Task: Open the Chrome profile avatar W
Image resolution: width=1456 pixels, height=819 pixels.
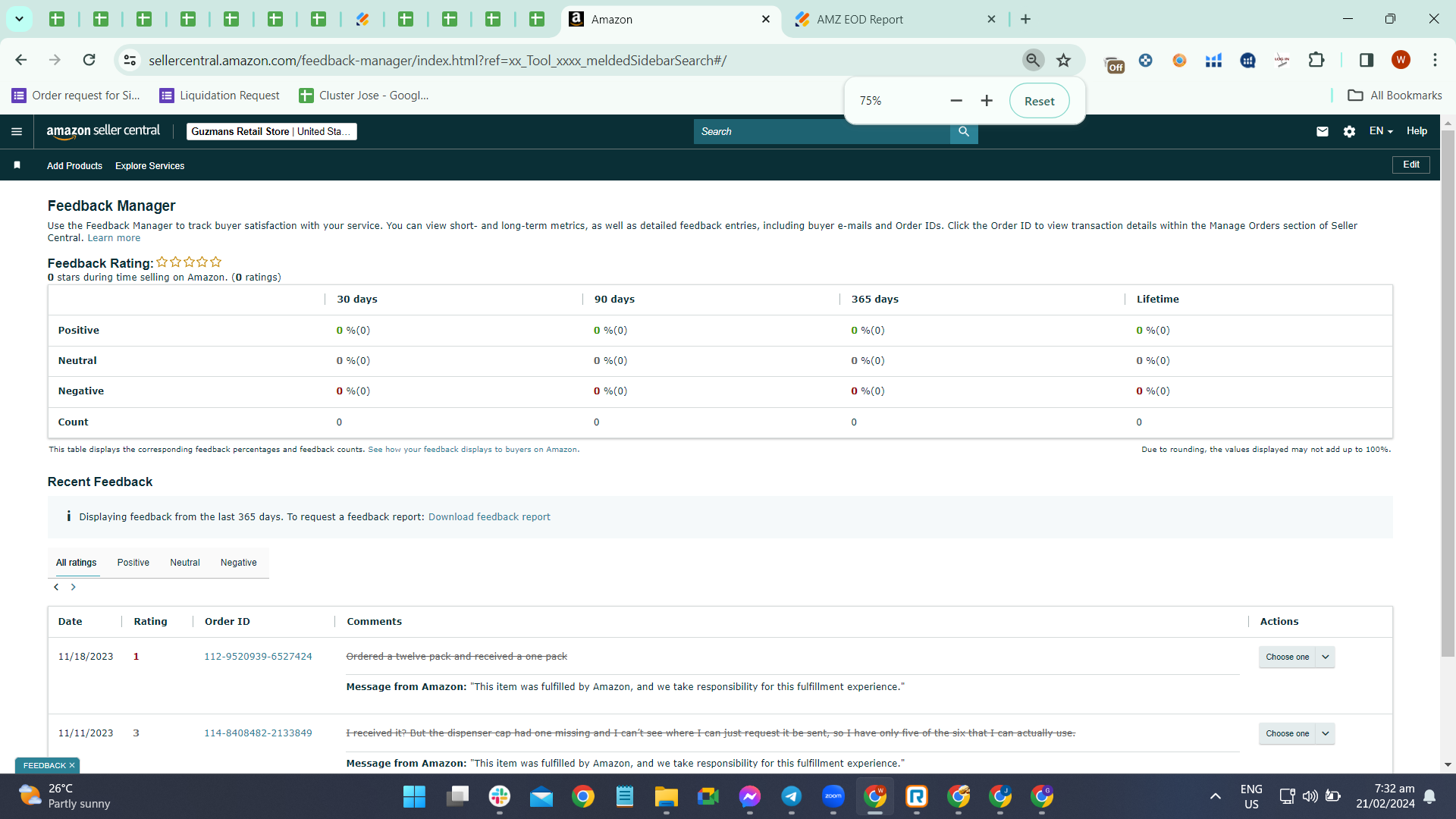Action: click(x=1401, y=60)
